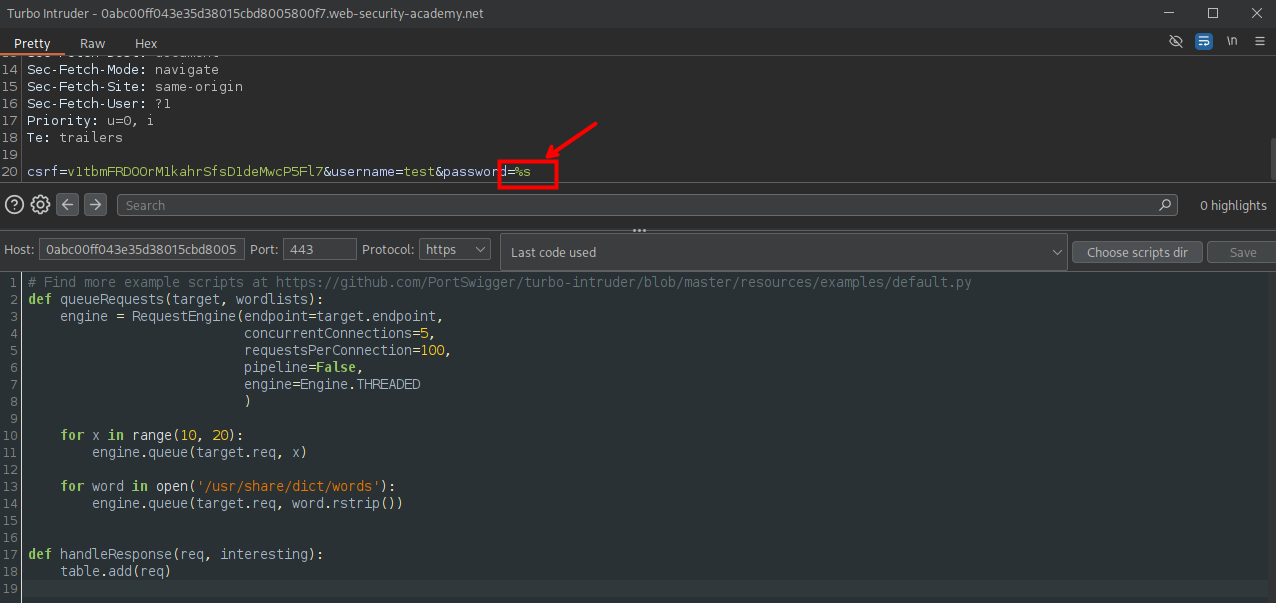Screen dimensions: 1276x603
Task: Open the editor hamburger menu icon
Action: point(1260,42)
